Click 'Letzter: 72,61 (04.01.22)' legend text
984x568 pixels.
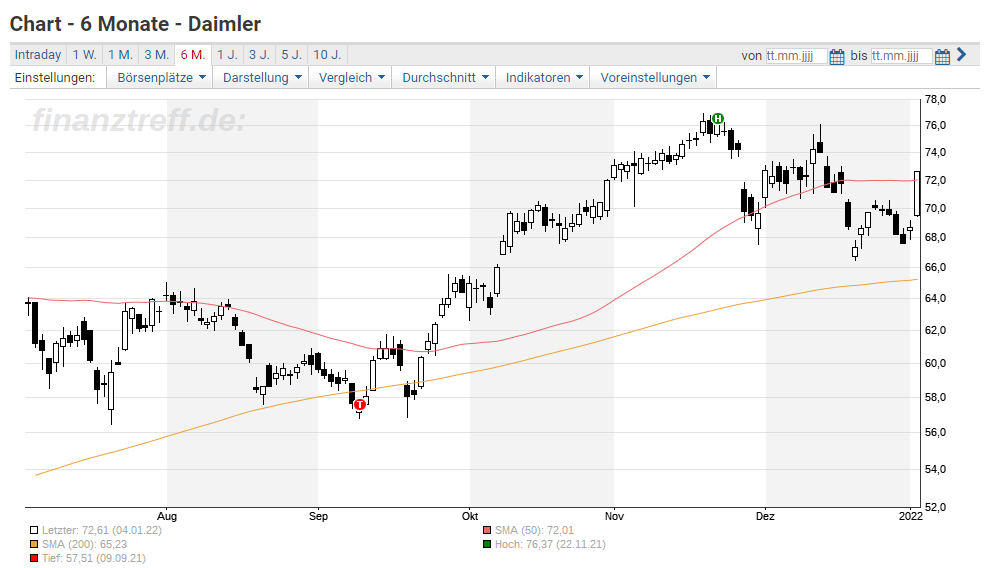click(102, 530)
